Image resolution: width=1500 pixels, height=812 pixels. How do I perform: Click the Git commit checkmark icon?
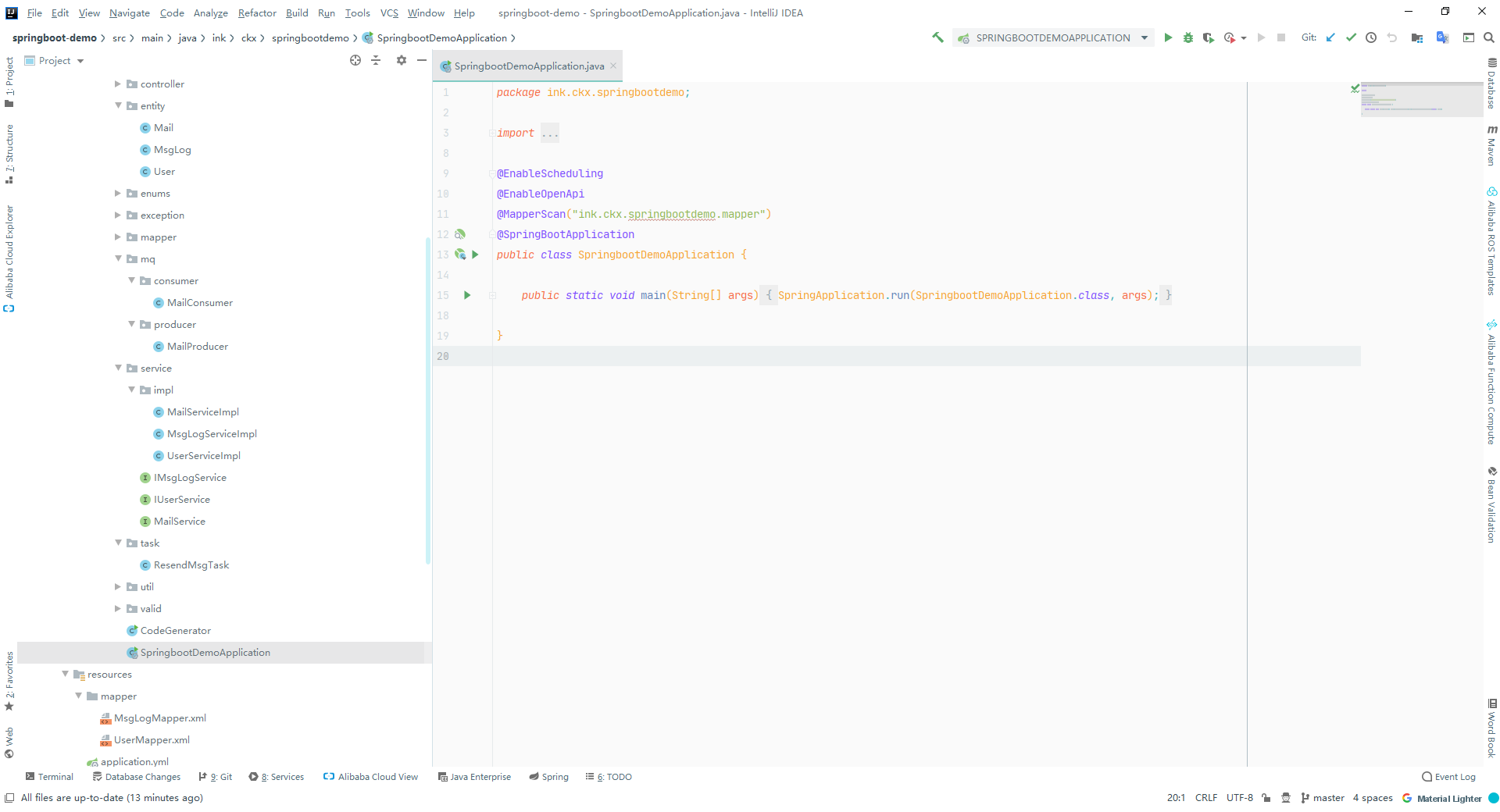[x=1351, y=37]
